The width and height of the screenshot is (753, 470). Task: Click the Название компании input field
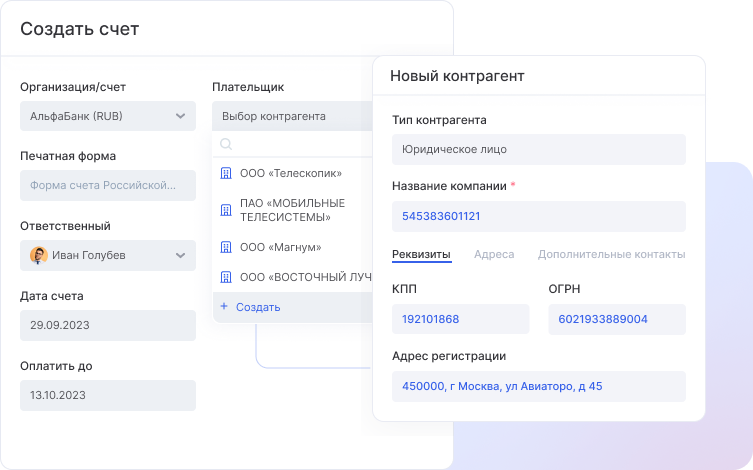pyautogui.click(x=538, y=216)
